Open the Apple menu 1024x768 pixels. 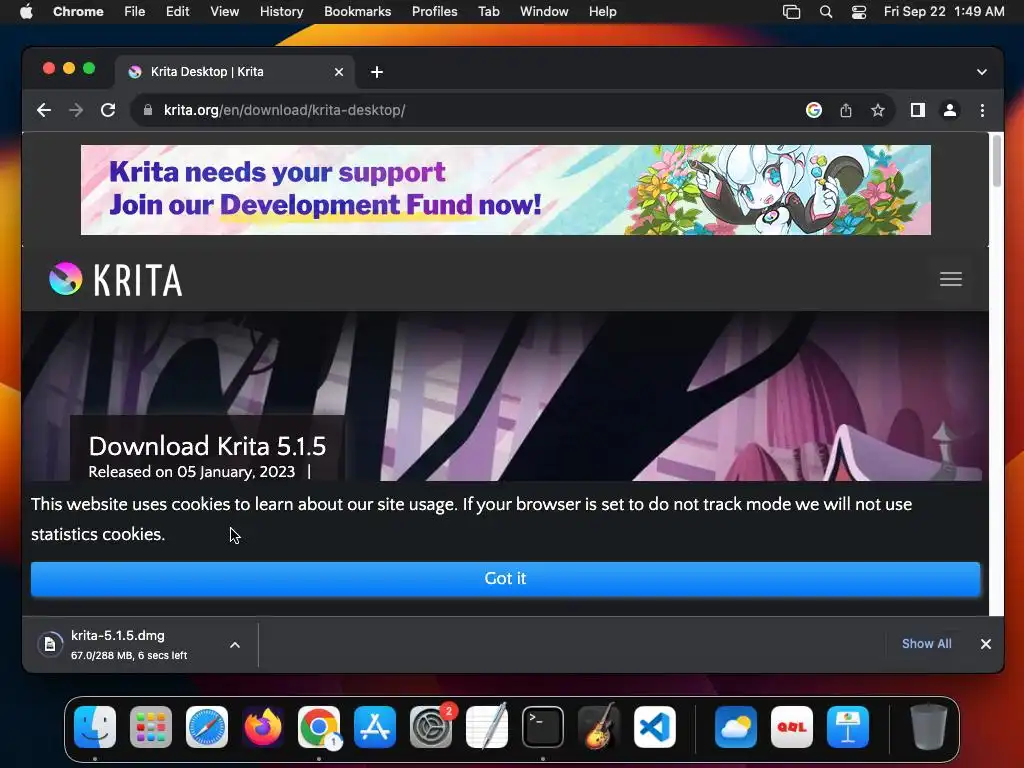click(x=26, y=11)
